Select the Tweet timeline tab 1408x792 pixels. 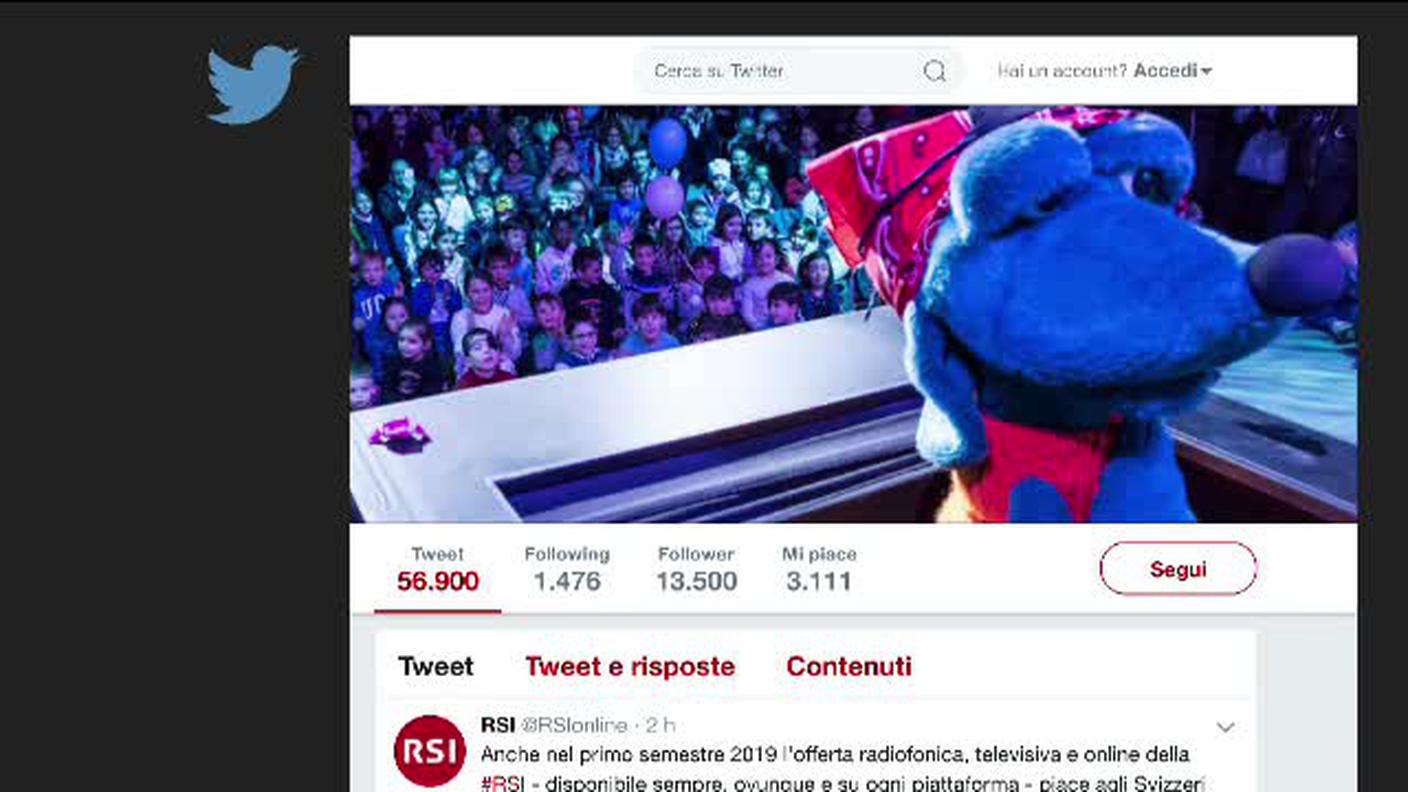tap(436, 666)
